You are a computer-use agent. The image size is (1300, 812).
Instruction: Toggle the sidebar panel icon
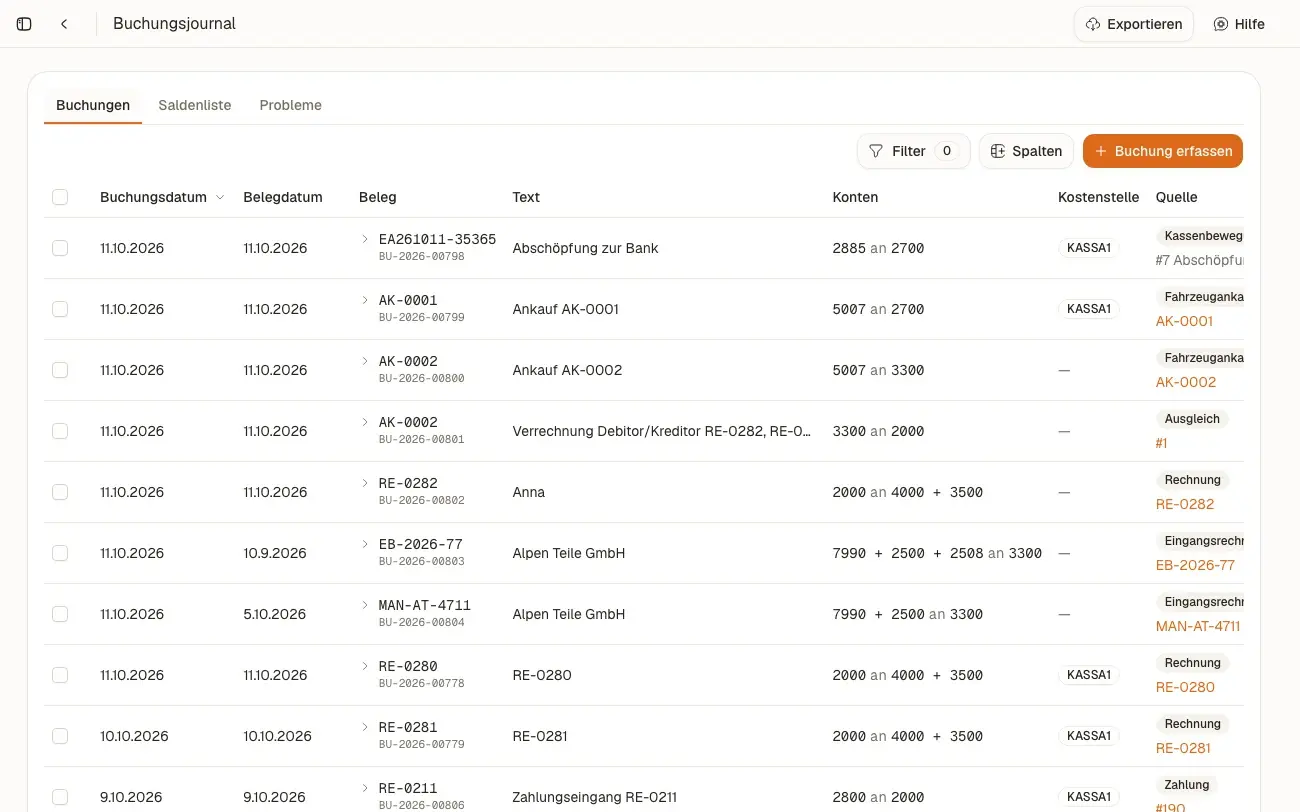[x=25, y=24]
